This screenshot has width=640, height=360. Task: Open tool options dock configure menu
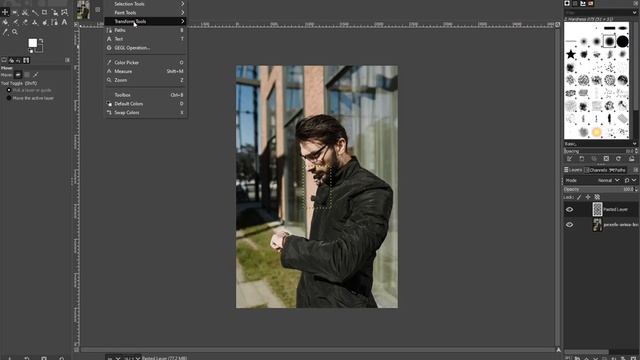click(x=67, y=60)
